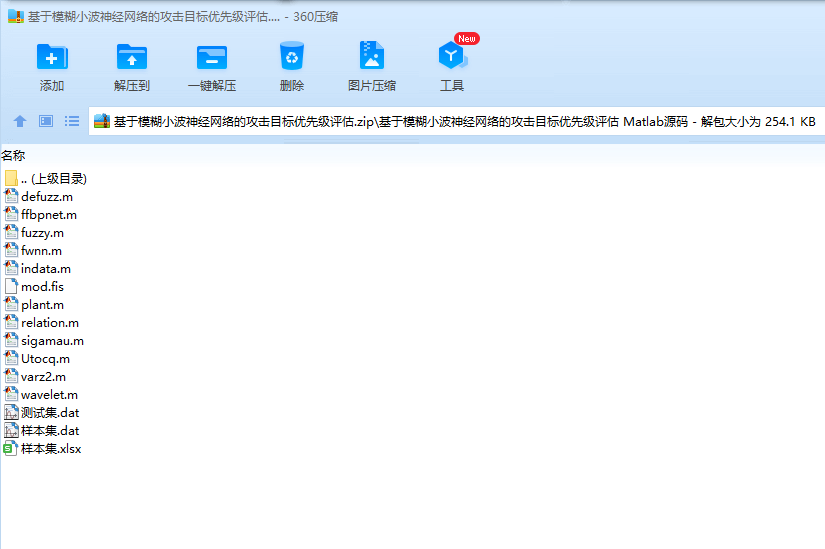Click the MATLAB file icon beside varz2.m
This screenshot has height=549, width=825.
(x=11, y=376)
